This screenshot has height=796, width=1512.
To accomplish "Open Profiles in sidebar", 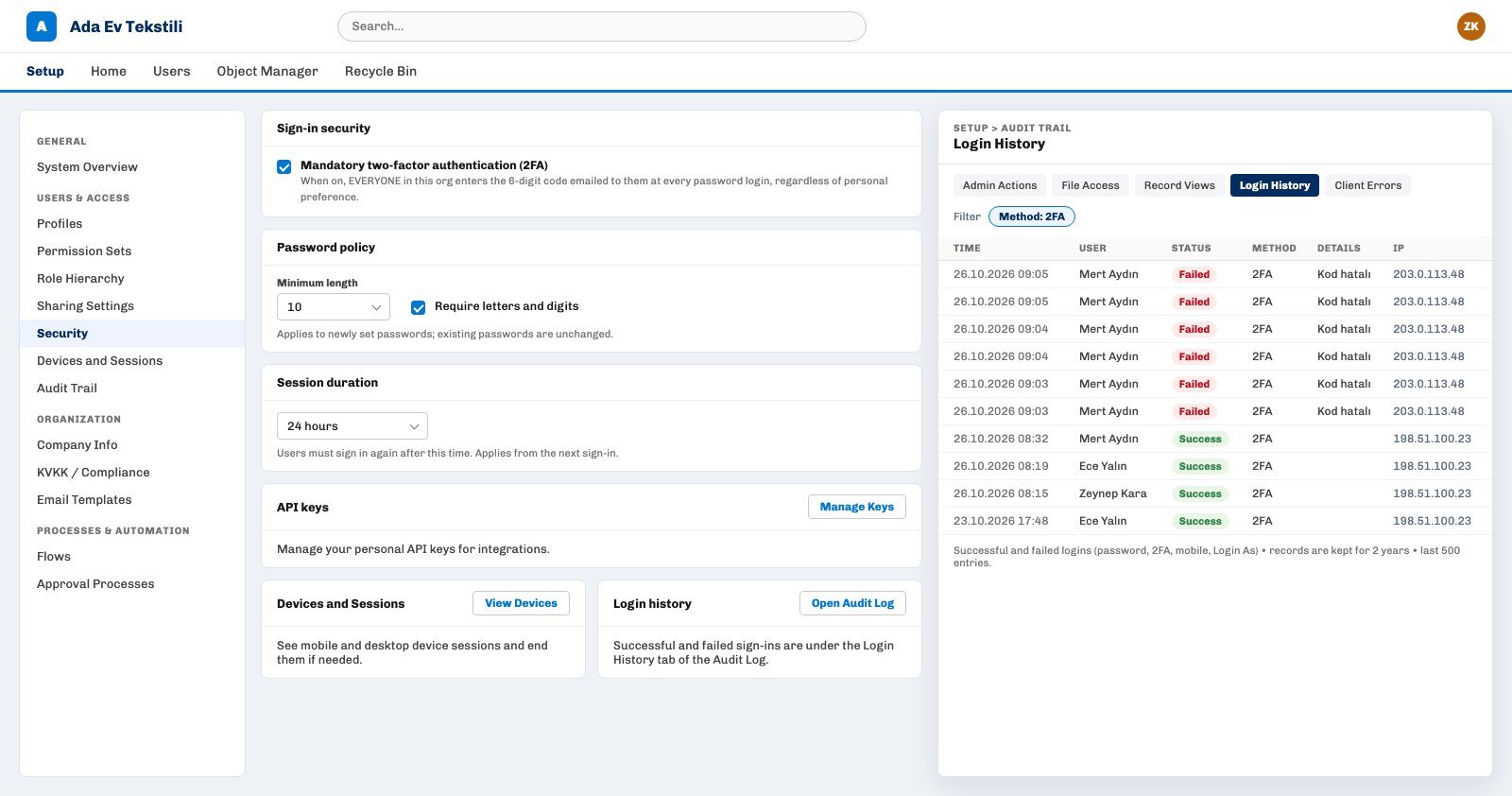I will click(132, 224).
